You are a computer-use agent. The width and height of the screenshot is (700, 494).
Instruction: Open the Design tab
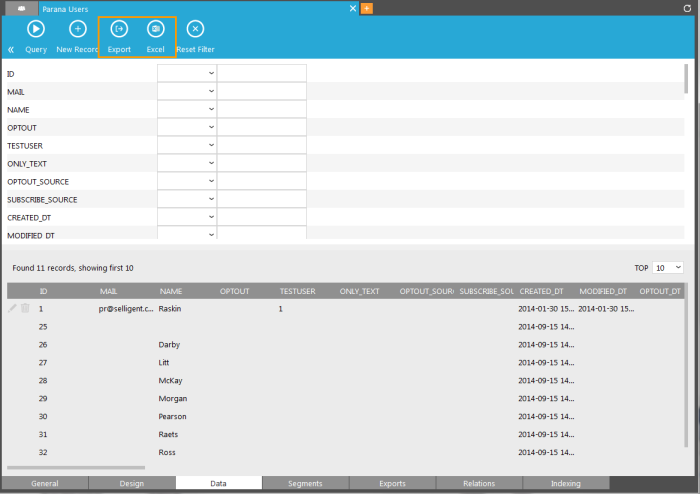[x=132, y=484]
